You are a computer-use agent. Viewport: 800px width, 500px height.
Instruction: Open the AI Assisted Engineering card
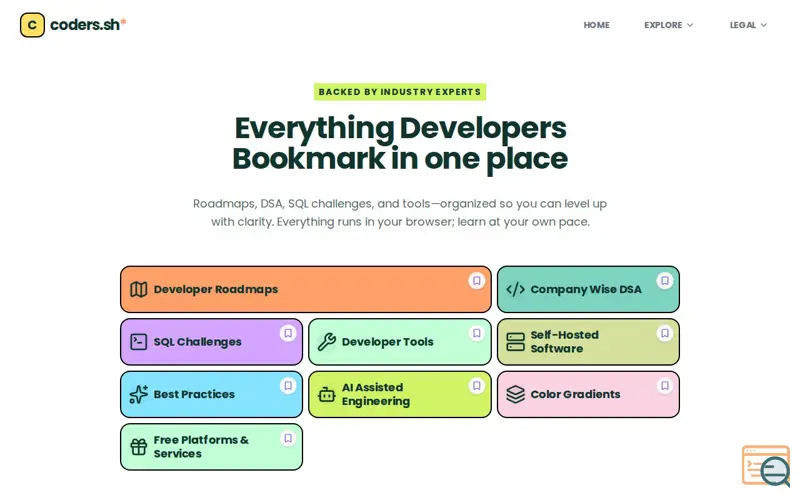click(x=399, y=394)
